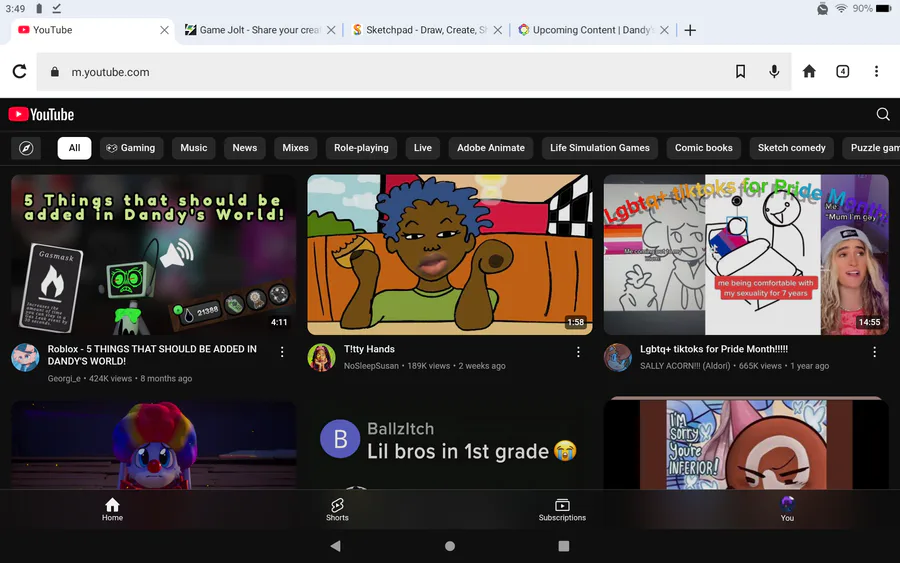This screenshot has height=563, width=900.
Task: Play the Lgbtq+ tiktoks Pride thumbnail
Action: [746, 255]
